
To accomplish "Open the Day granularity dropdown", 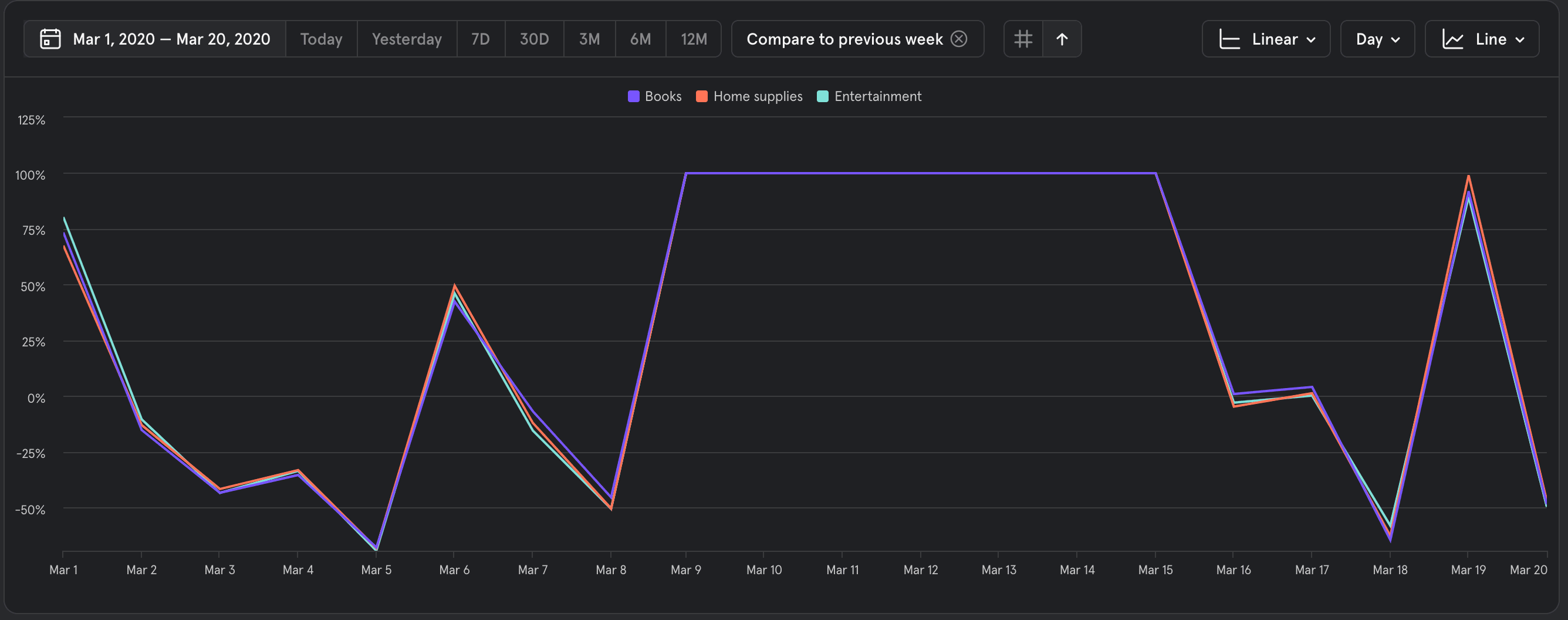I will pos(1377,39).
